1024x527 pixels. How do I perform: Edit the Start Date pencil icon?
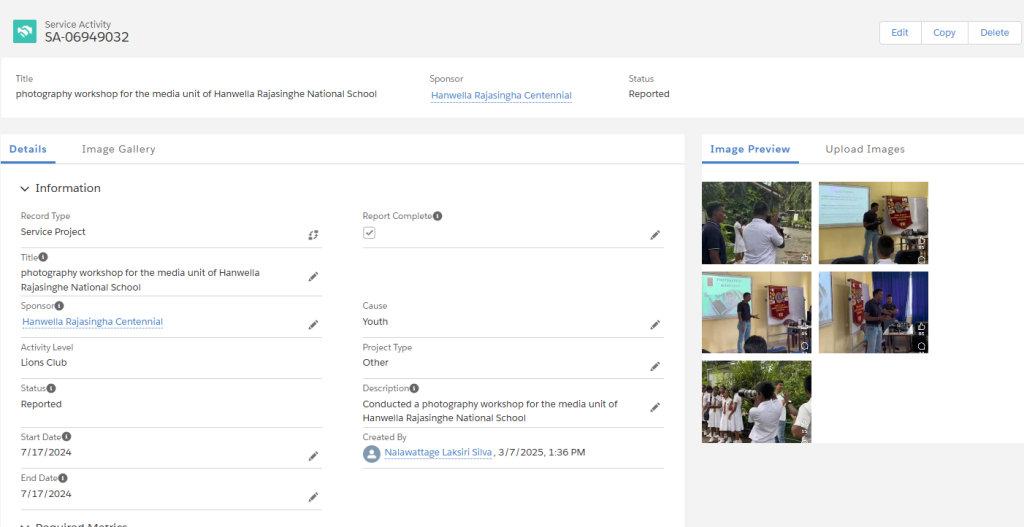click(313, 456)
